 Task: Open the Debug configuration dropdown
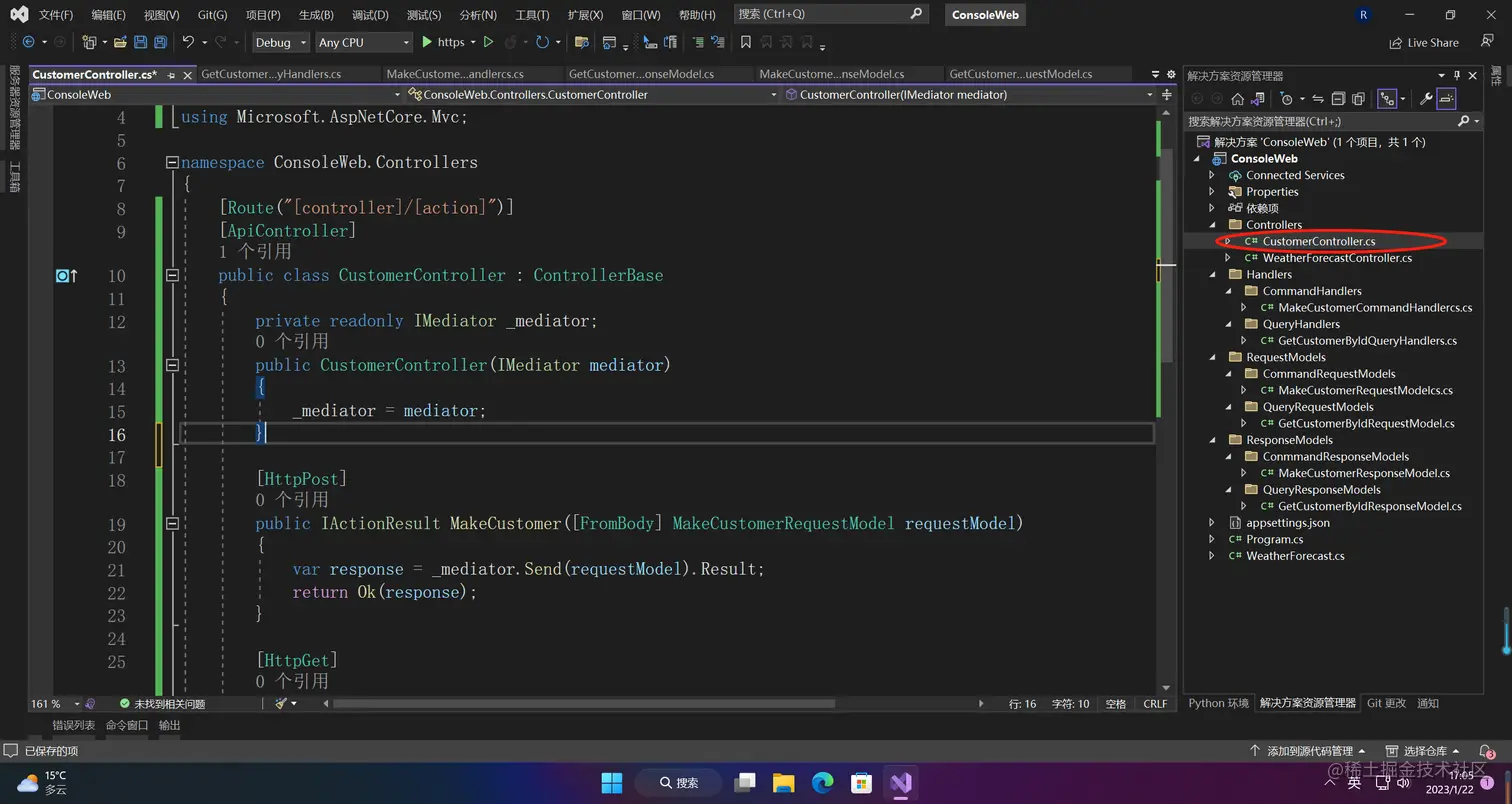(280, 42)
